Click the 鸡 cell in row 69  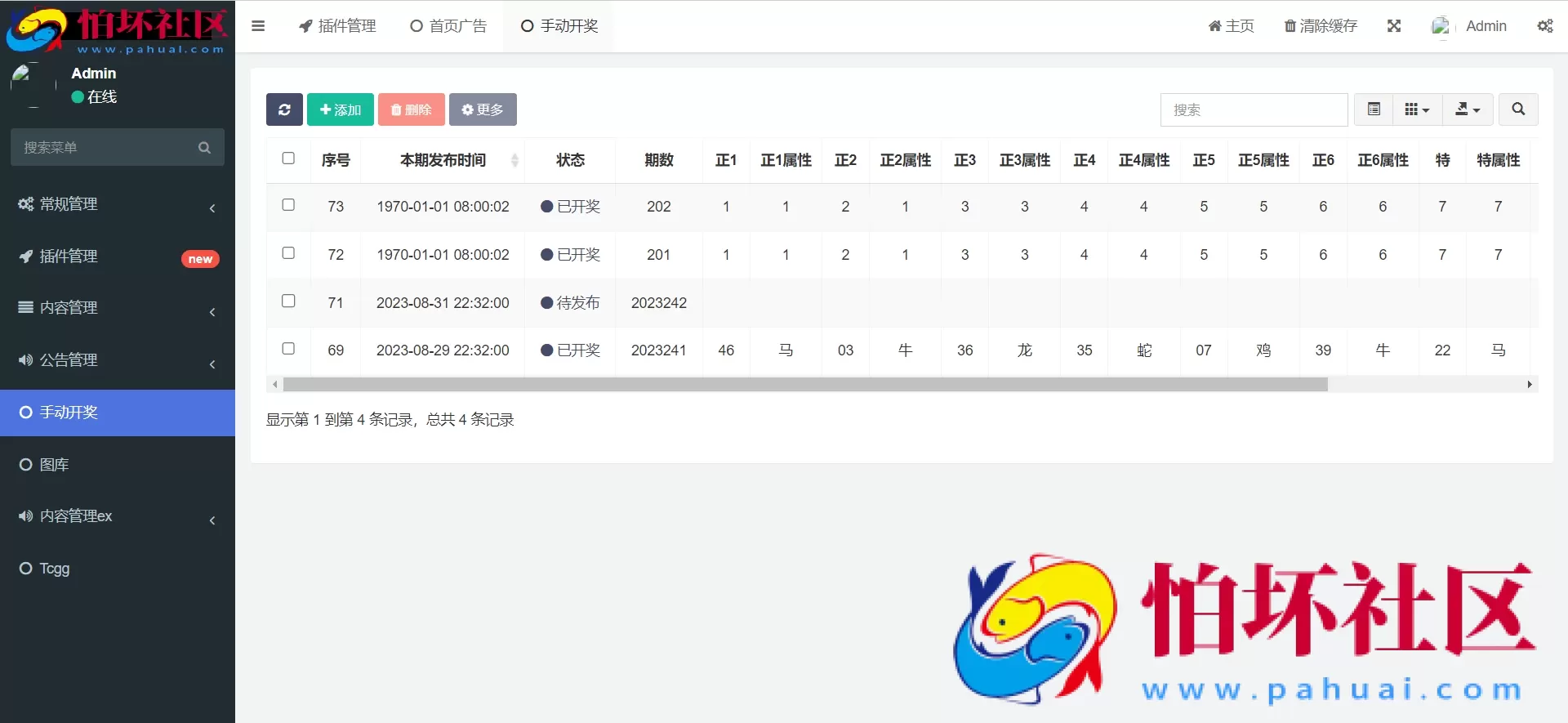[1263, 350]
